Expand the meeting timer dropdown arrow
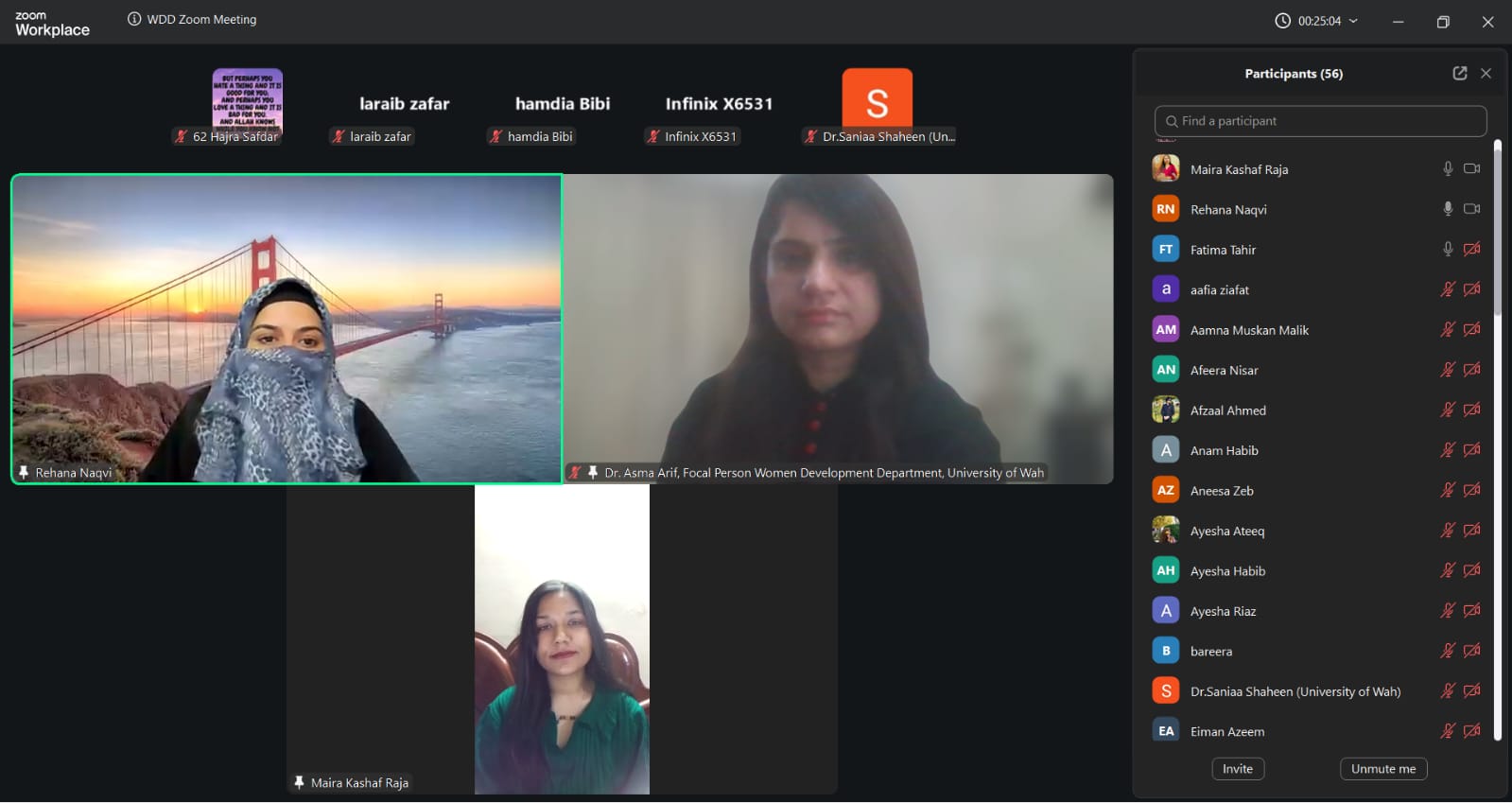This screenshot has width=1512, height=803. [1353, 21]
